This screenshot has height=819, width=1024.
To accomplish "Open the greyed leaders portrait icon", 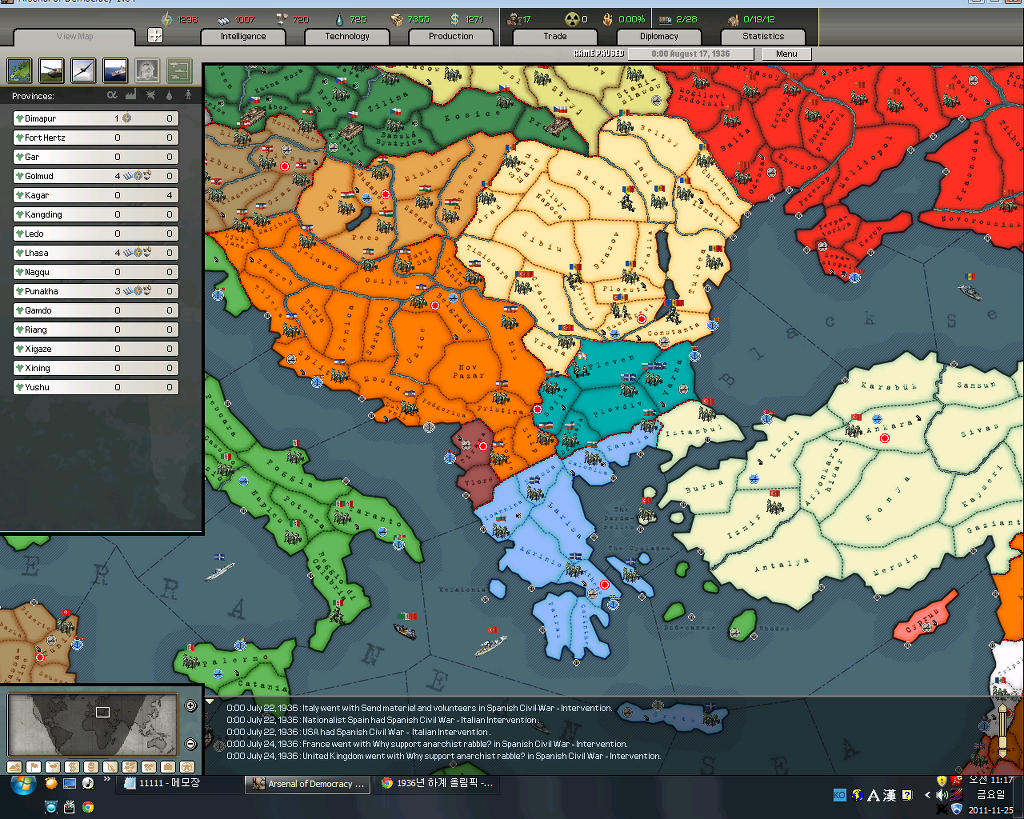I will coord(147,71).
